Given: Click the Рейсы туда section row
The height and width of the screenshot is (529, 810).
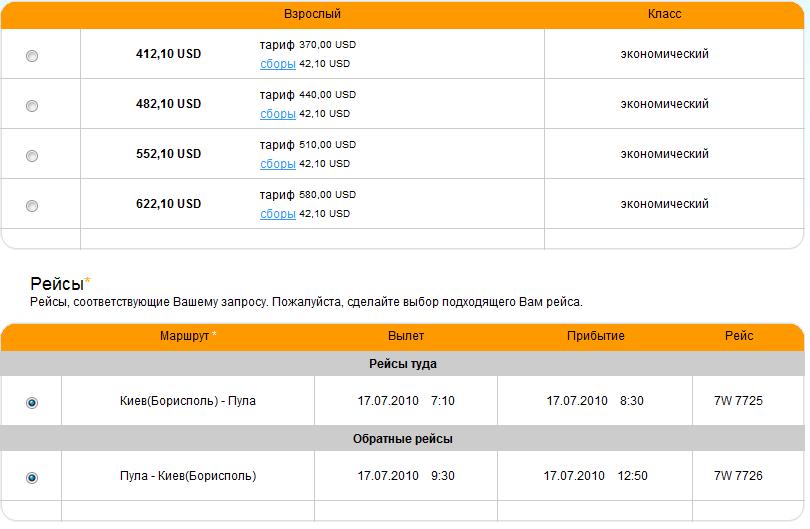Looking at the screenshot, I should pyautogui.click(x=402, y=364).
